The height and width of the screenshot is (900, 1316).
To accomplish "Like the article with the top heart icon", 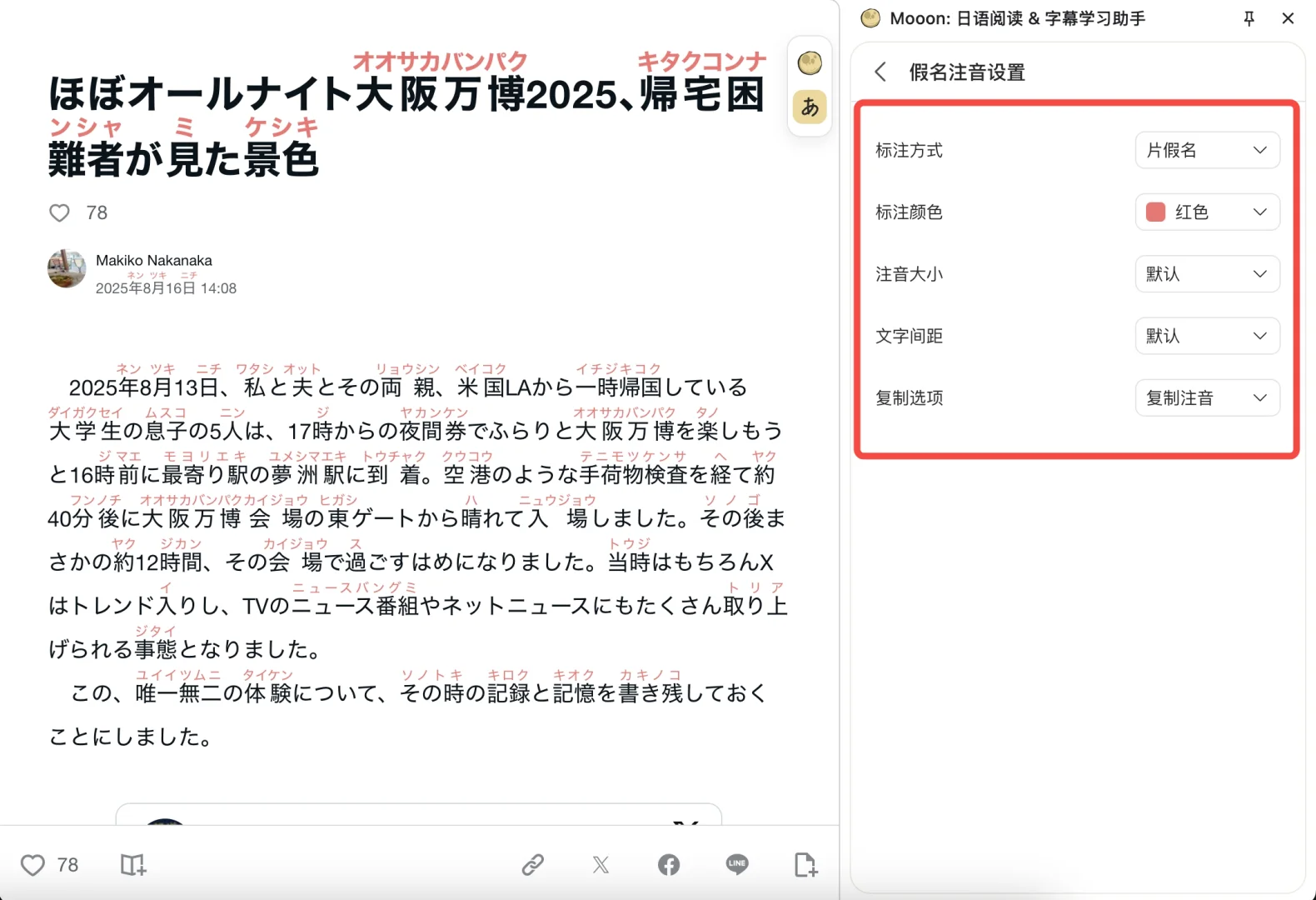I will coord(60,213).
